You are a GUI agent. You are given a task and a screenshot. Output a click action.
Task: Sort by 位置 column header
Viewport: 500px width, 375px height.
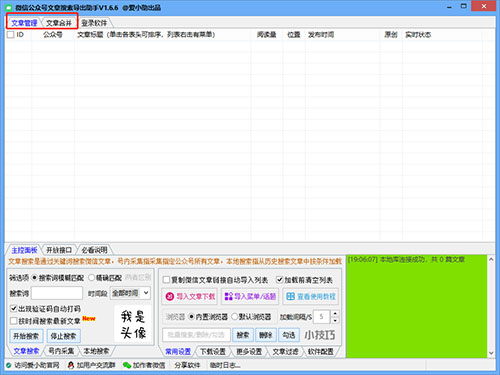pyautogui.click(x=294, y=35)
